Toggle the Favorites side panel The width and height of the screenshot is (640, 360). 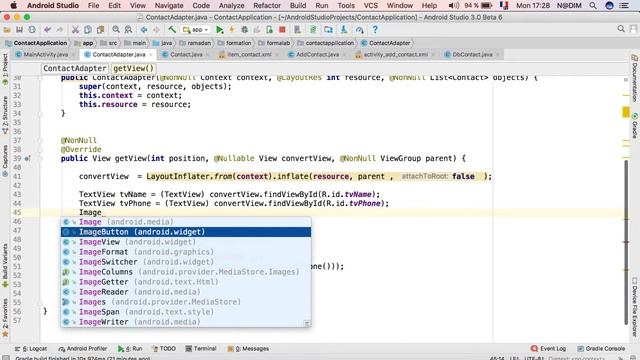5,318
